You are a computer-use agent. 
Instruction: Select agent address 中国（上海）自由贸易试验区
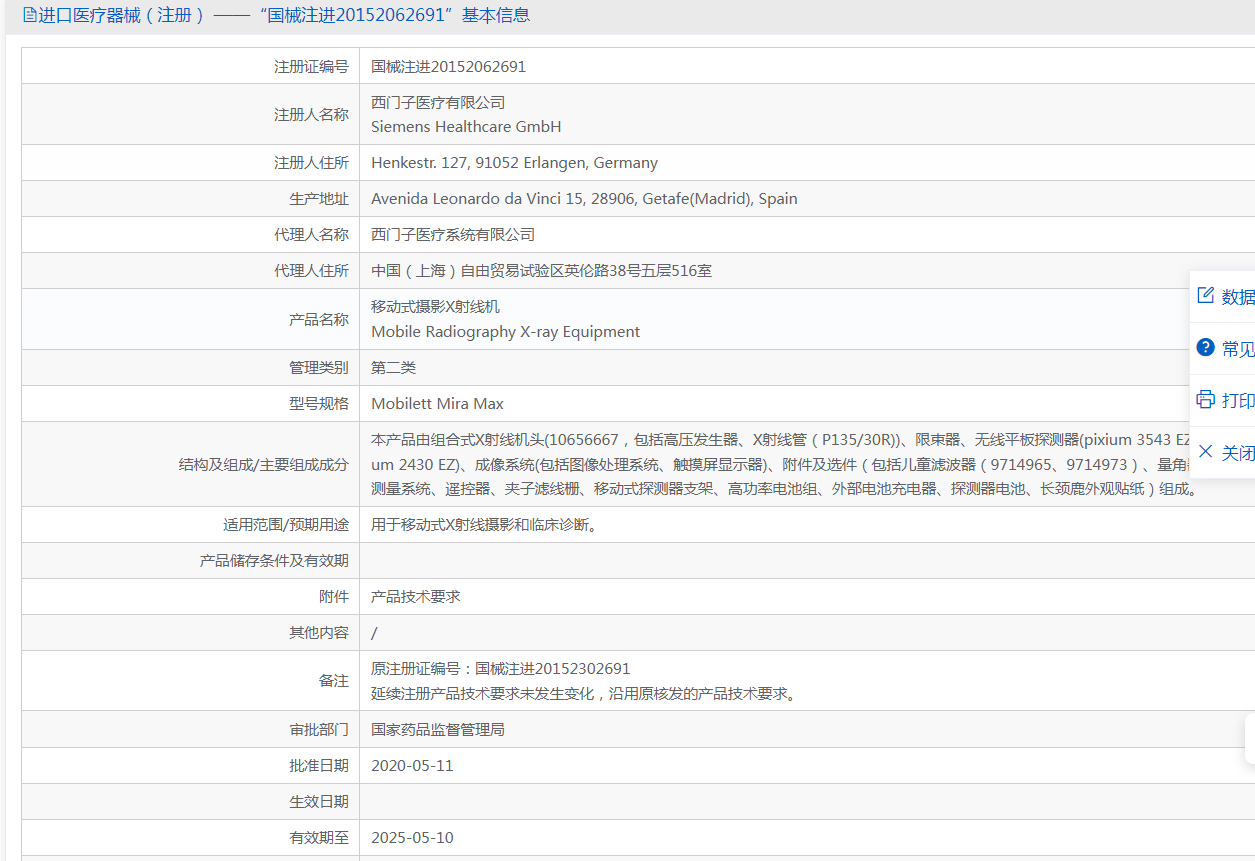tap(541, 271)
